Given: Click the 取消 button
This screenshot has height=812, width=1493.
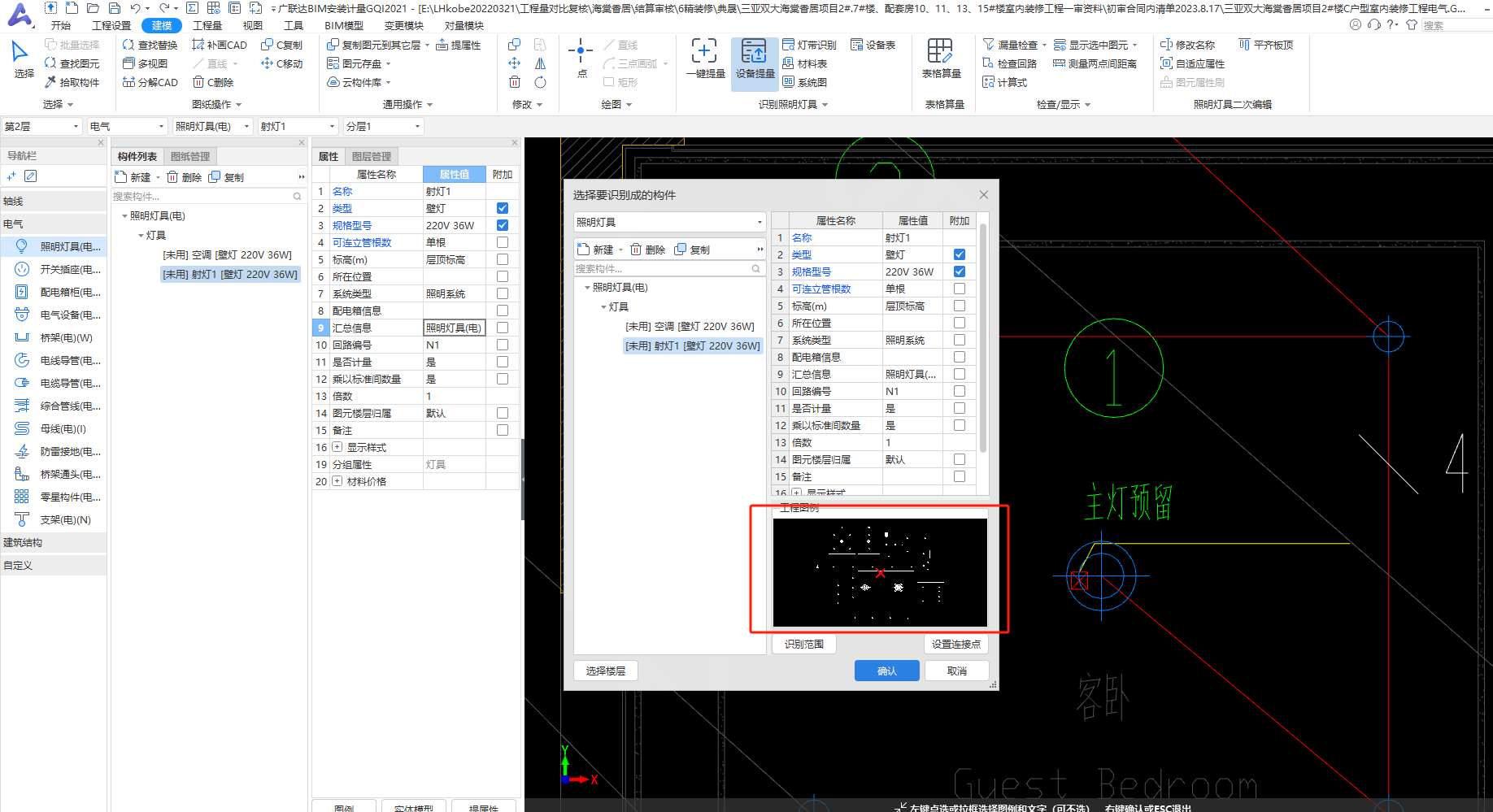Looking at the screenshot, I should (957, 671).
